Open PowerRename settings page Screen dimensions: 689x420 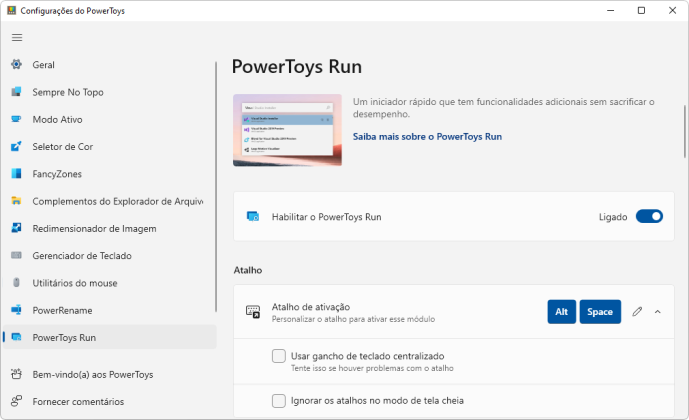click(x=109, y=310)
